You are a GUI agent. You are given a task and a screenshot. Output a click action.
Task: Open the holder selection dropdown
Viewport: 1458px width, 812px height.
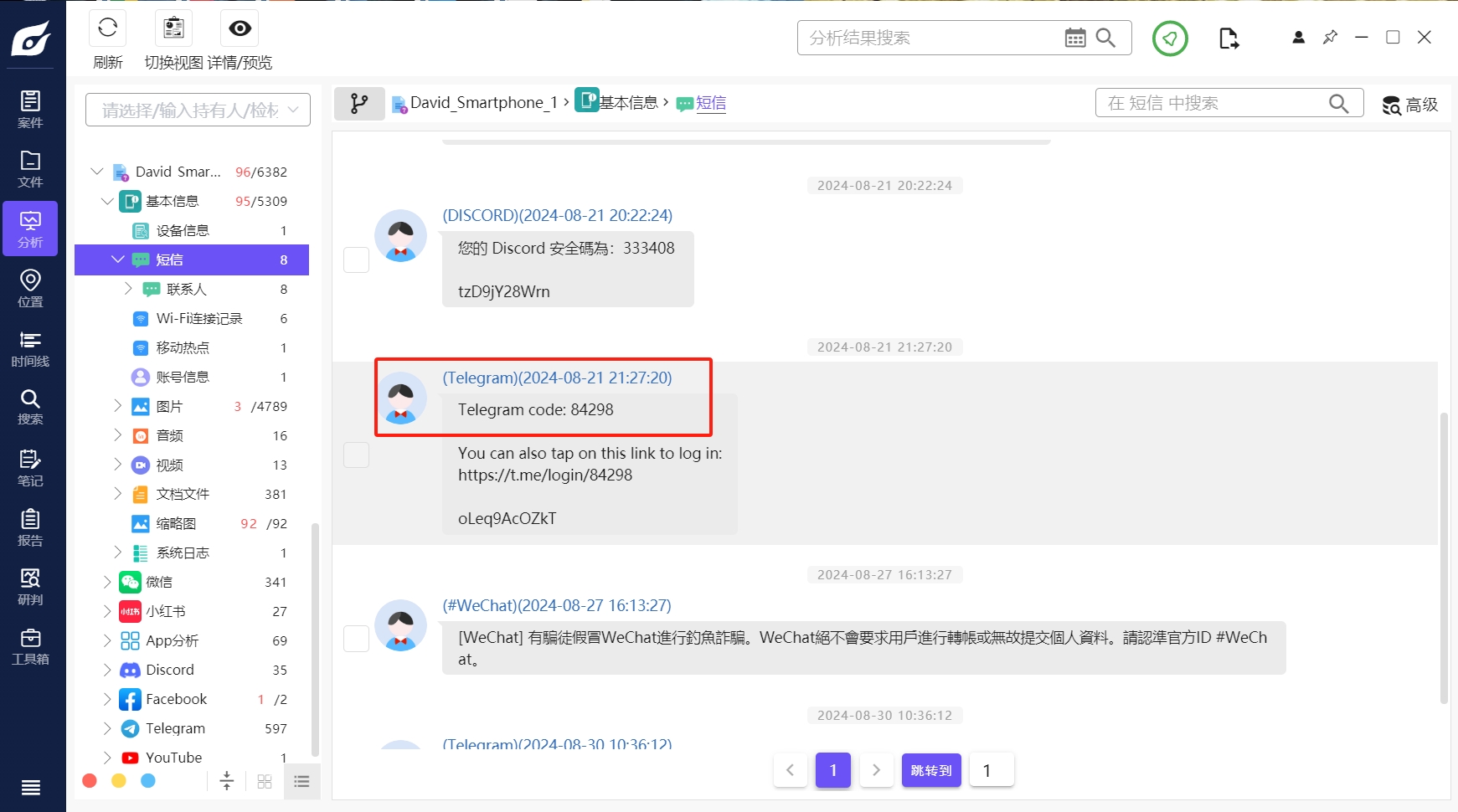click(x=198, y=110)
